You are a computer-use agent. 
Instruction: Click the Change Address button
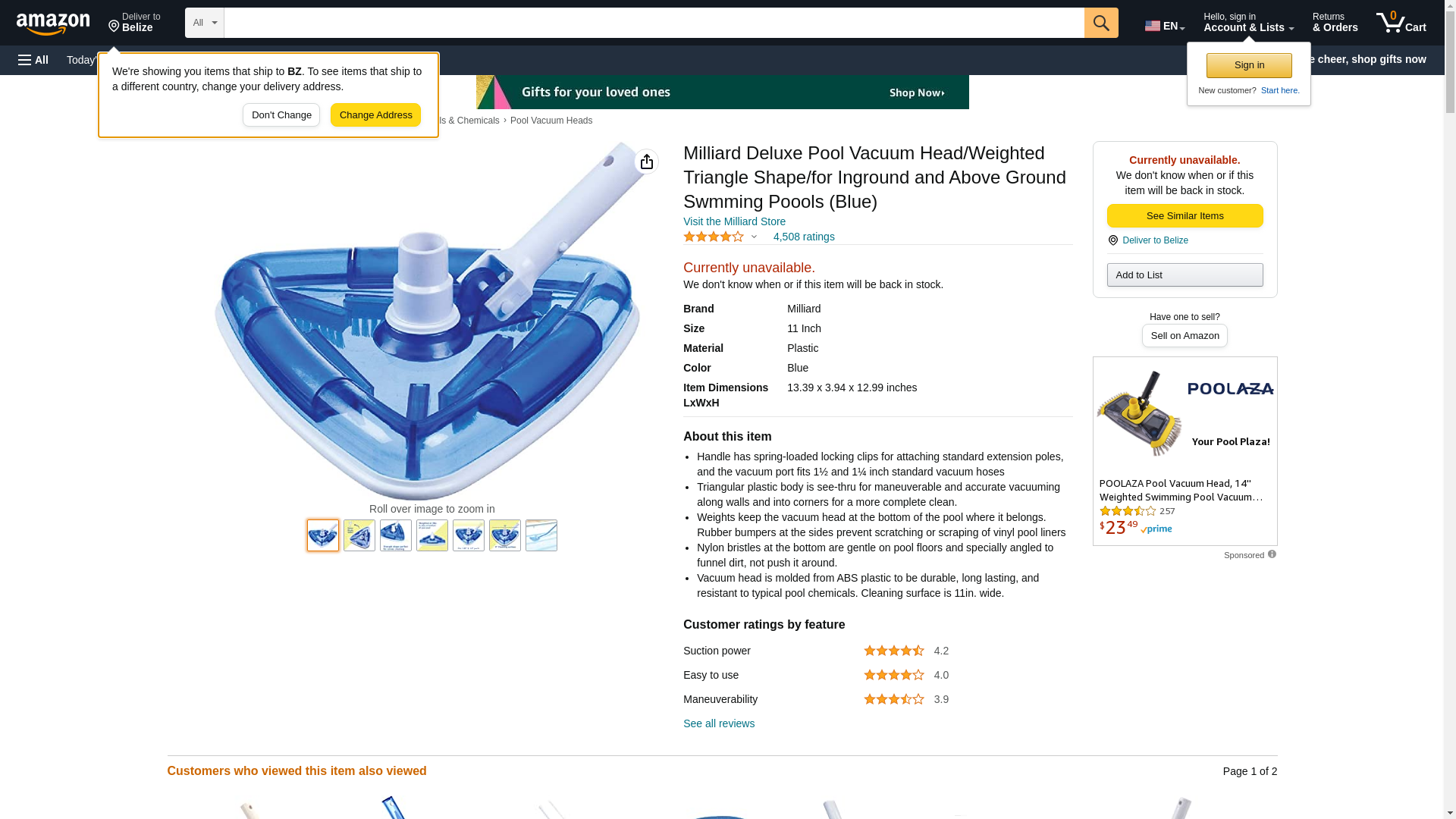pos(375,115)
